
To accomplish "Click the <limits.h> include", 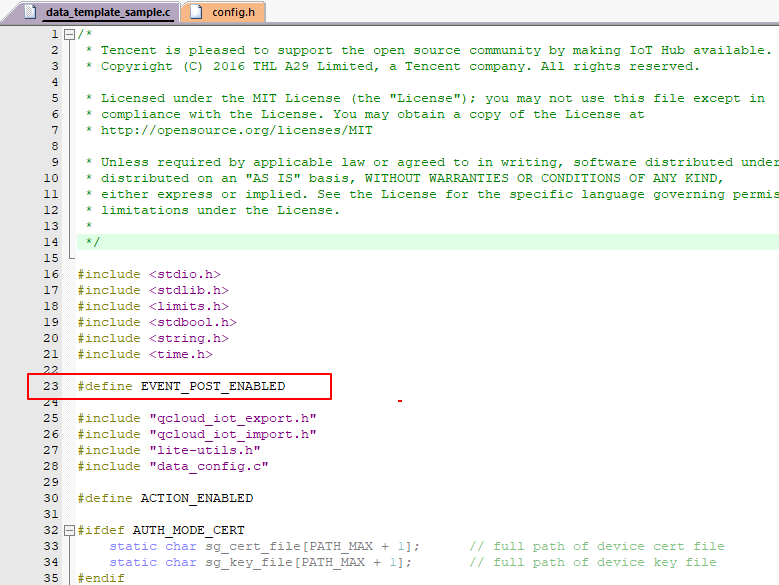I will coord(189,306).
